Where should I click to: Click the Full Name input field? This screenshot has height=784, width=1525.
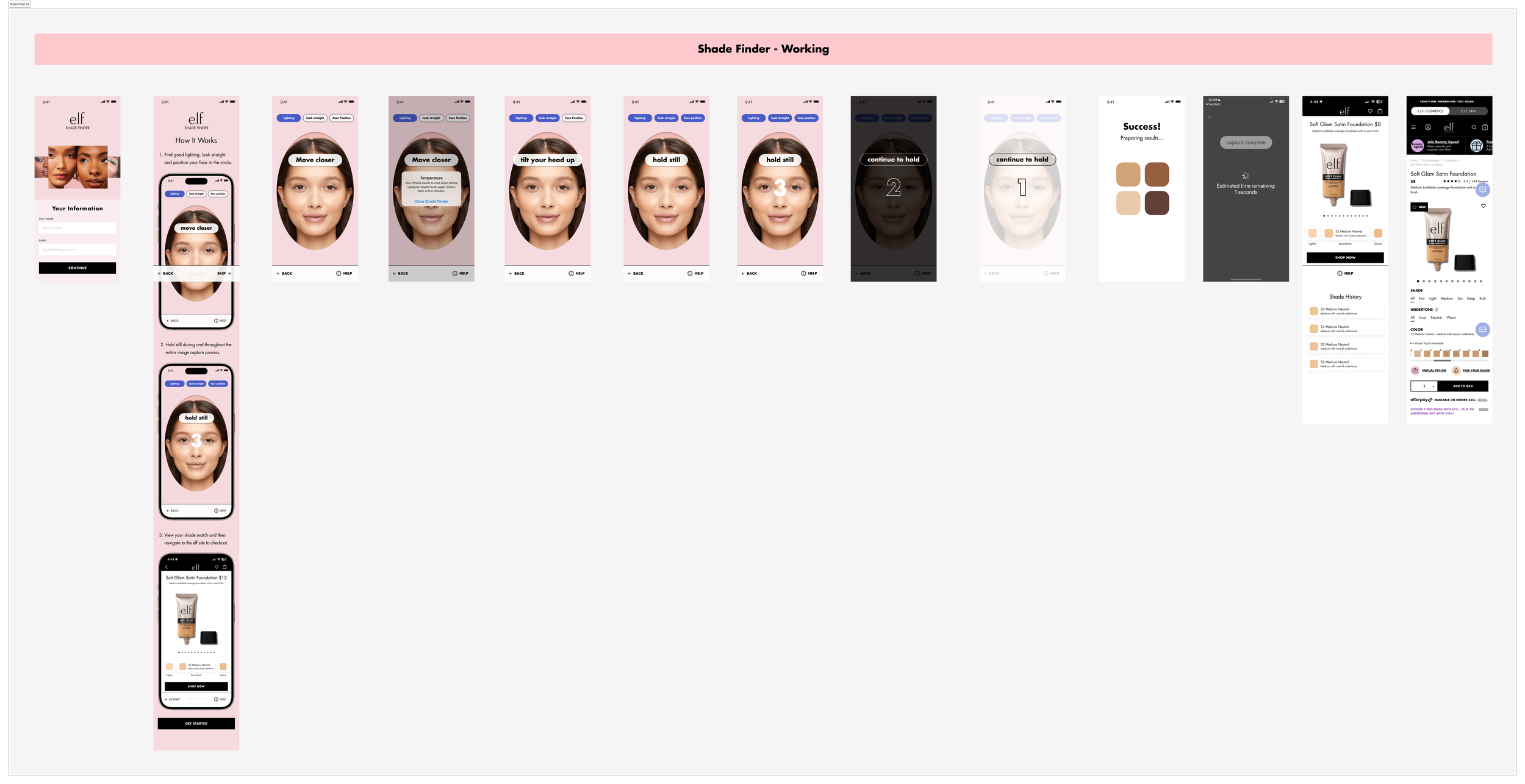point(77,228)
